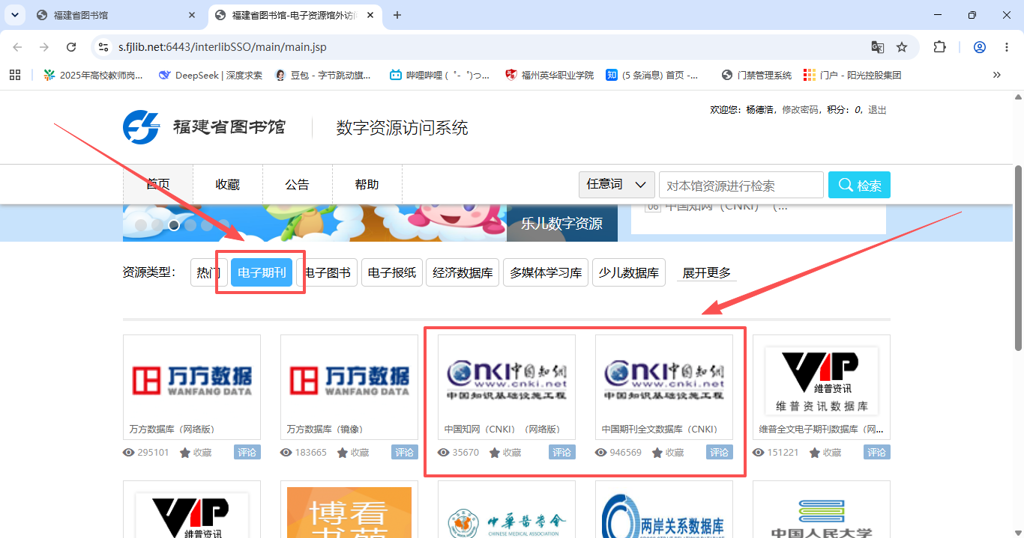Click the 乐儿数字资源 banner

[562, 223]
